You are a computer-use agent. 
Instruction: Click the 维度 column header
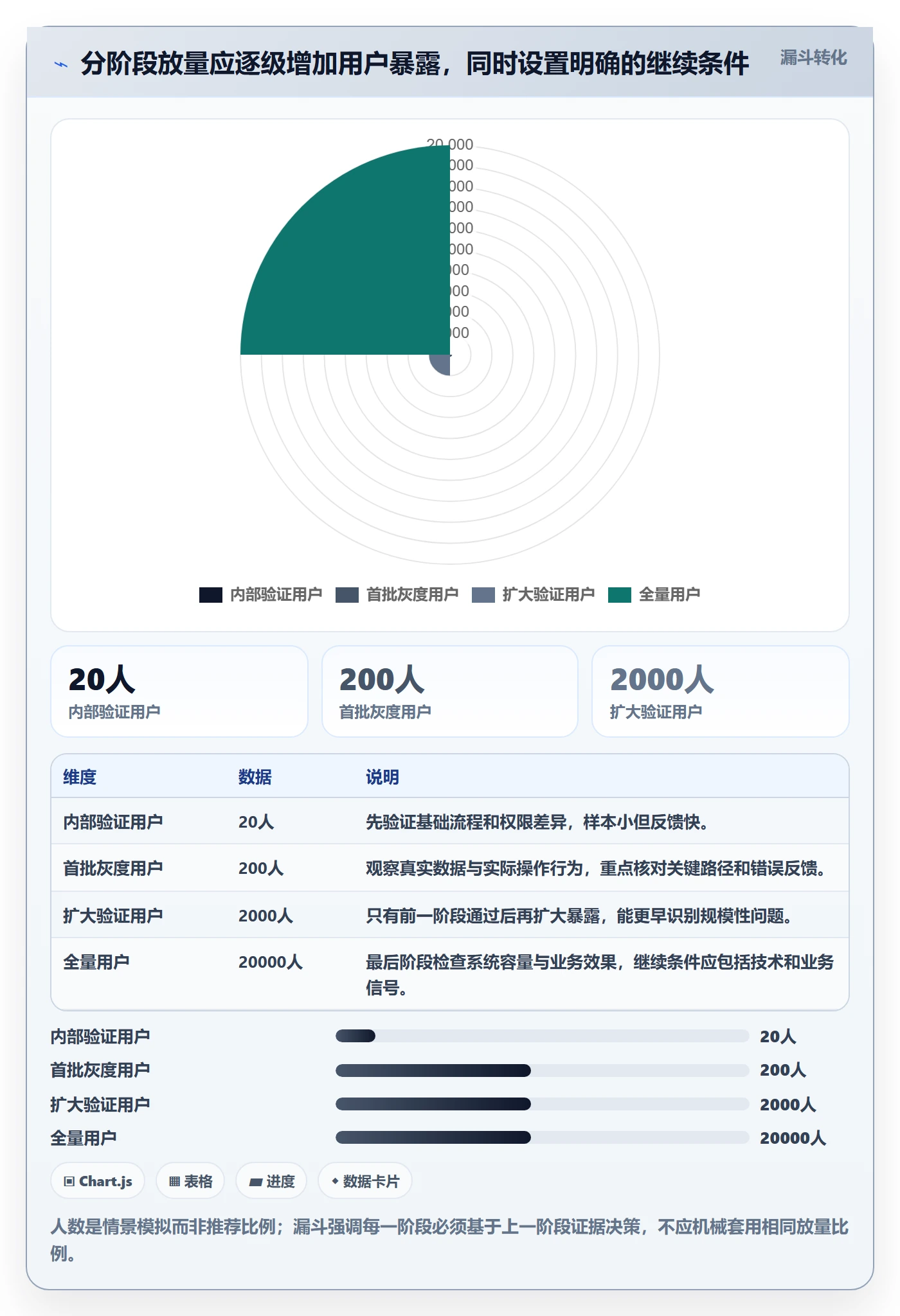click(x=80, y=777)
